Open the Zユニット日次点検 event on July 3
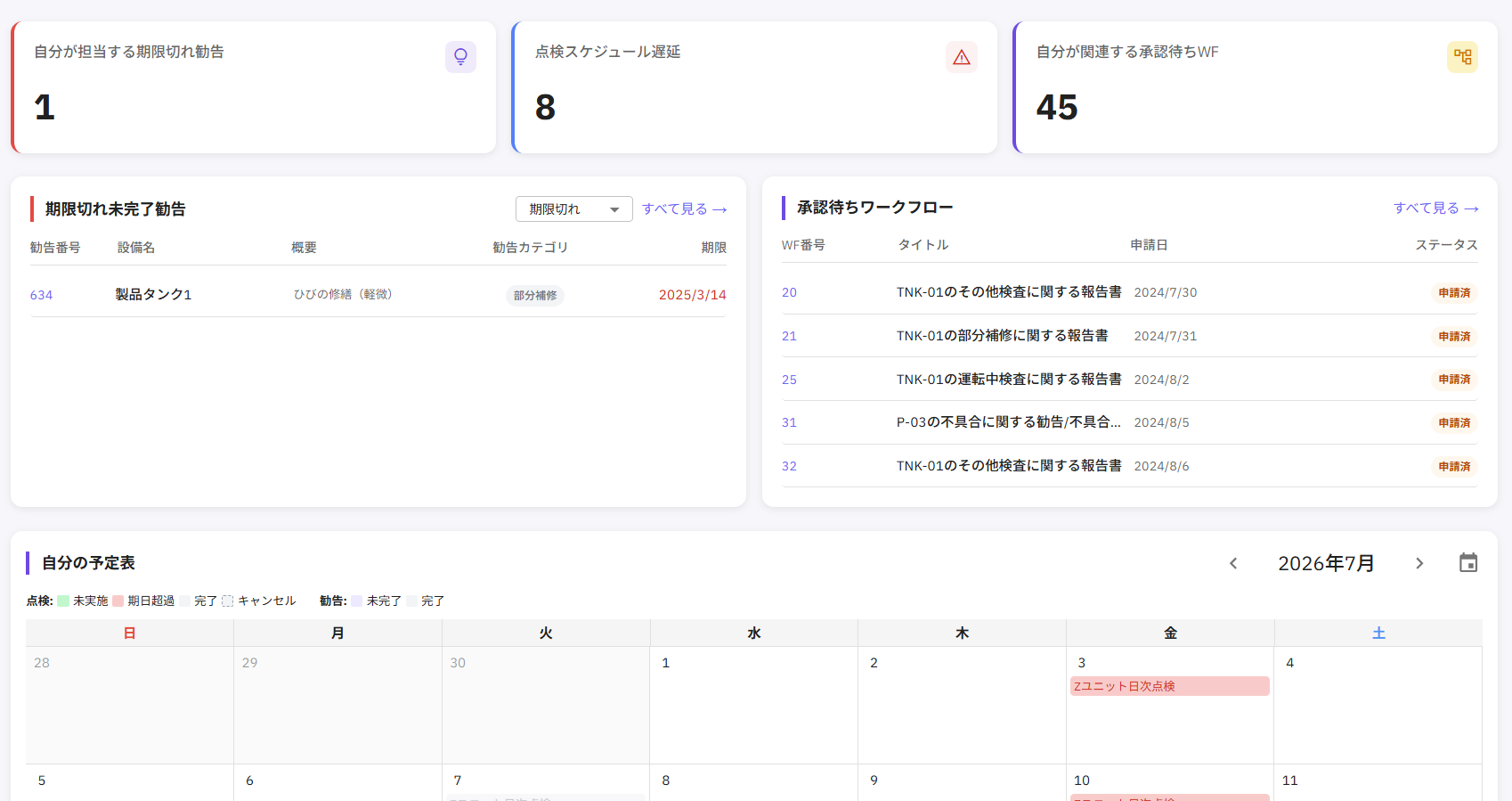 click(1169, 686)
